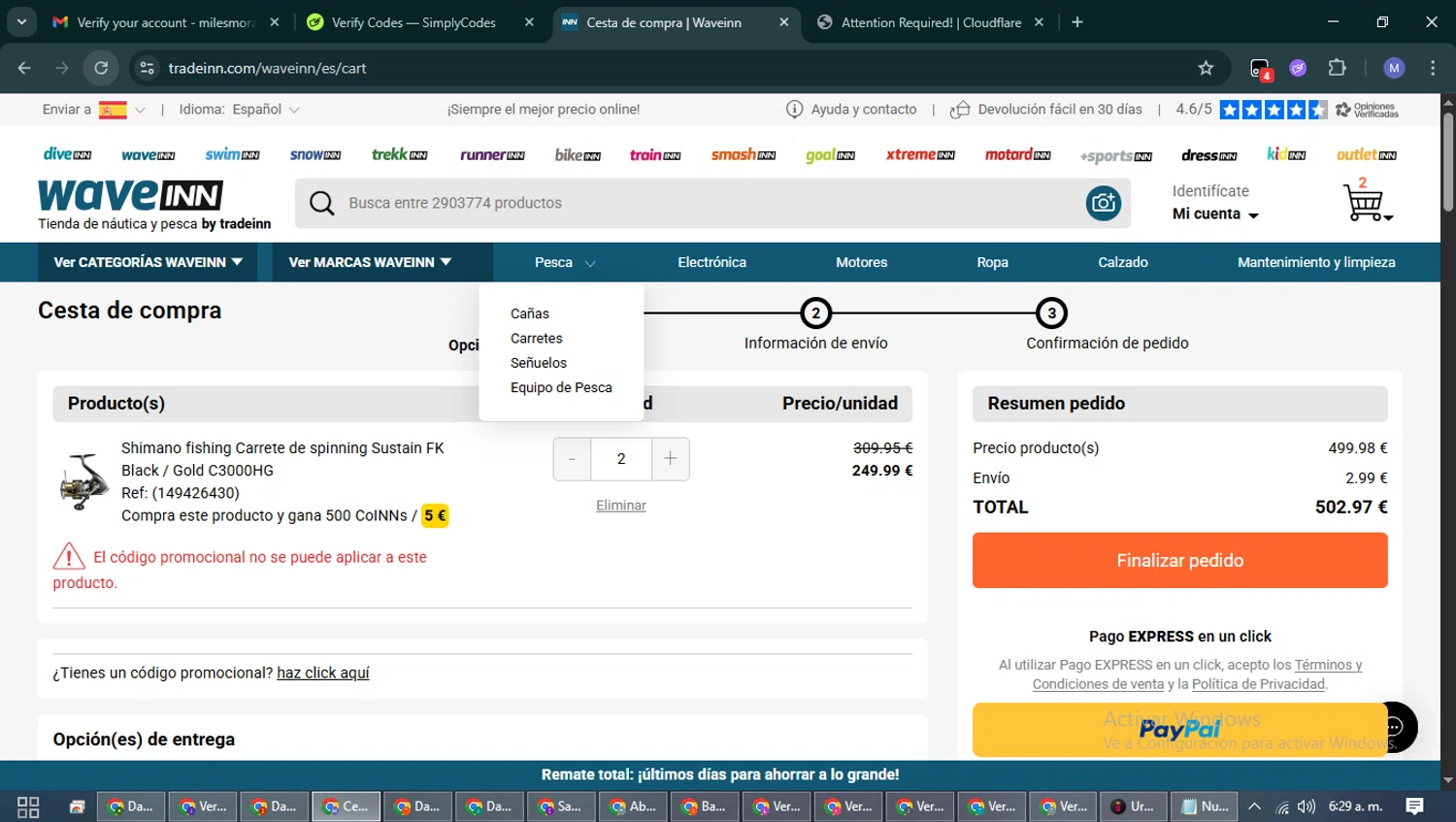Click step 3 Confirmación de pedido marker
Image resolution: width=1456 pixels, height=822 pixels.
coord(1051,312)
